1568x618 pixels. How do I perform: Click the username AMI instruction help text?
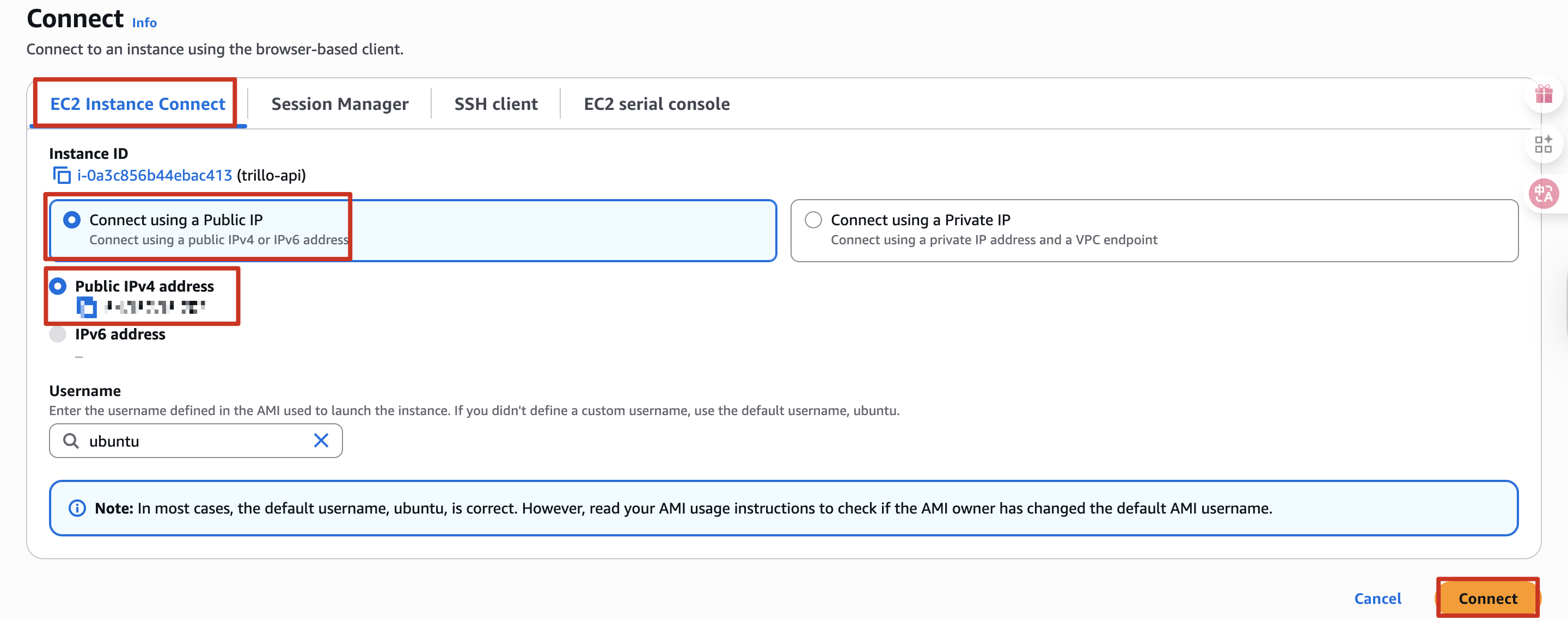[x=474, y=411]
